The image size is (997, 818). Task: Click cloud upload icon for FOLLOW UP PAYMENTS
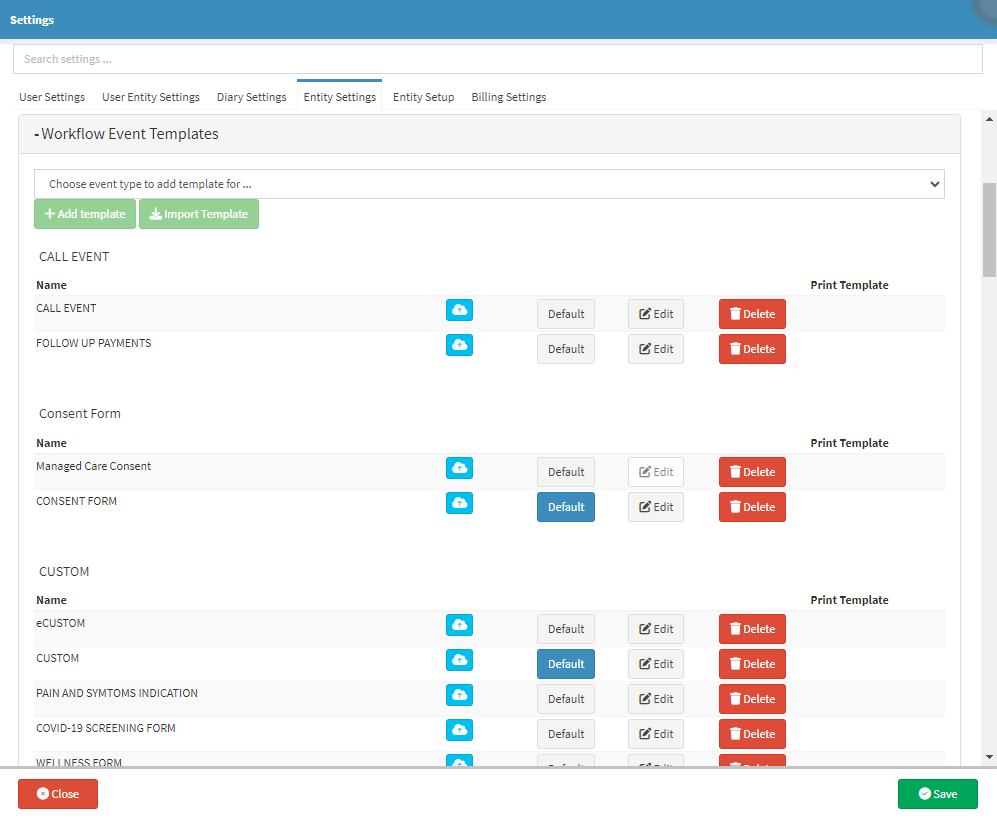(459, 345)
